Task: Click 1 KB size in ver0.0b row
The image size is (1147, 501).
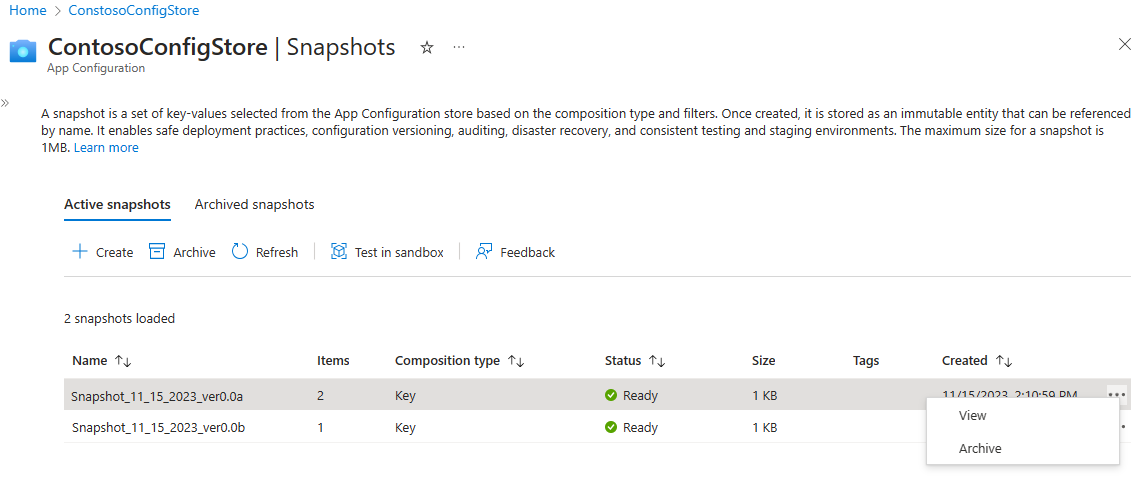Action: tap(764, 427)
